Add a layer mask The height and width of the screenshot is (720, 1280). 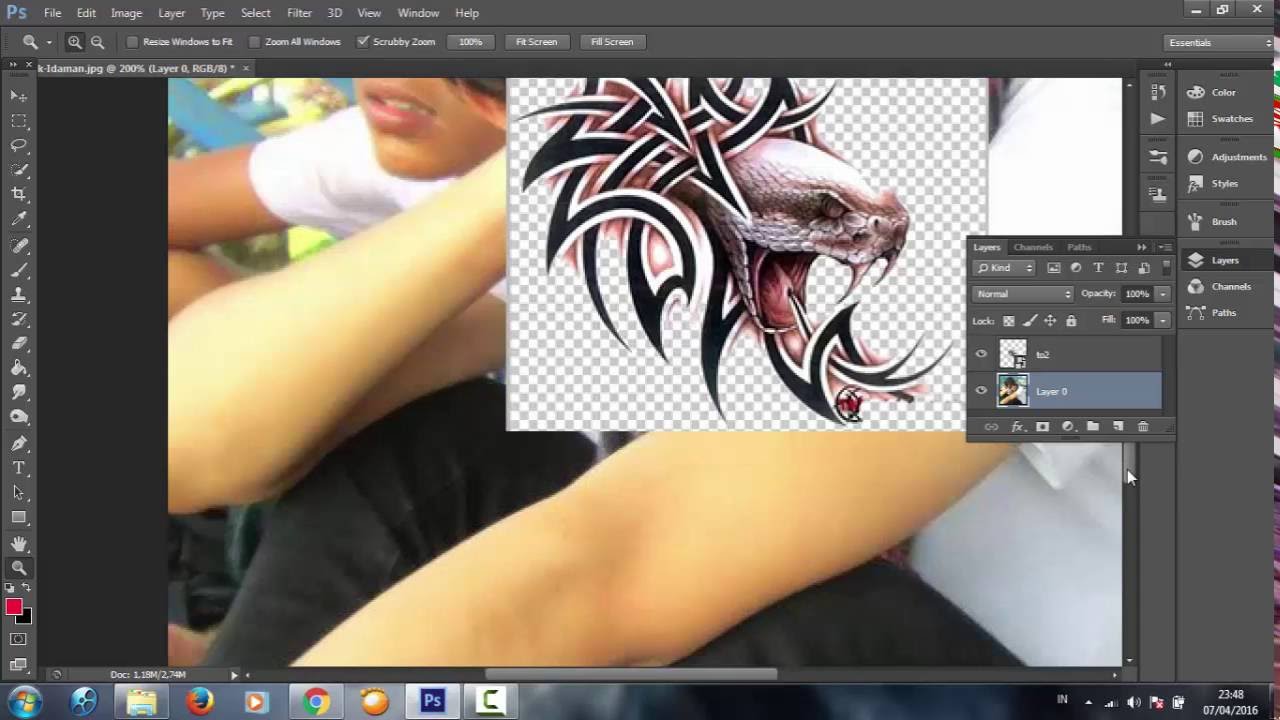(x=1042, y=427)
